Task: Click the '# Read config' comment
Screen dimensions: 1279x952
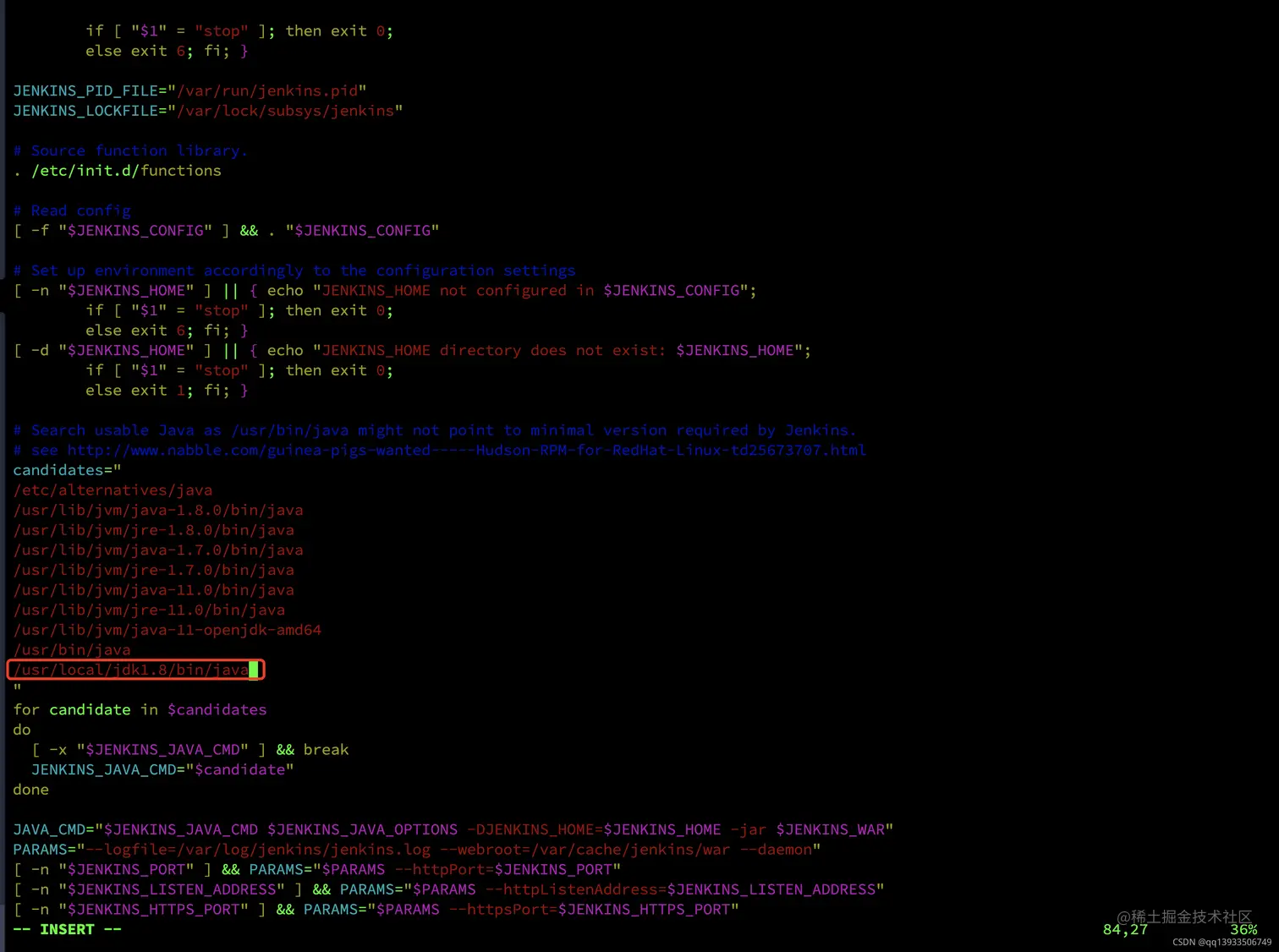Action: point(72,211)
